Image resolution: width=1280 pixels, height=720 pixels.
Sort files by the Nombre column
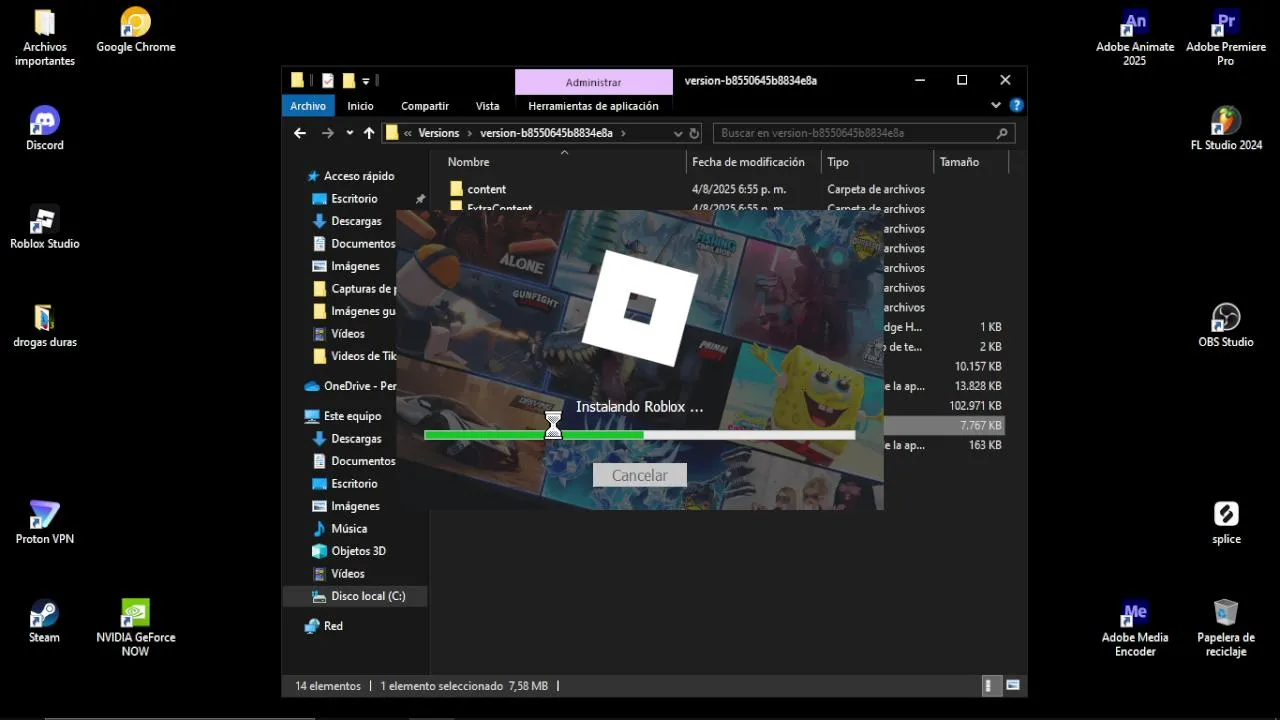(468, 162)
